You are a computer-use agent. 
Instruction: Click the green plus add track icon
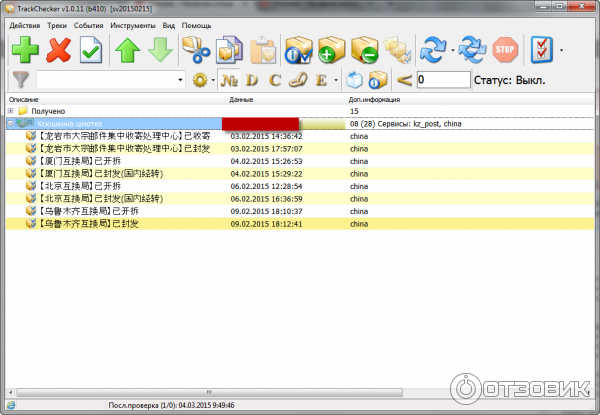click(x=24, y=49)
